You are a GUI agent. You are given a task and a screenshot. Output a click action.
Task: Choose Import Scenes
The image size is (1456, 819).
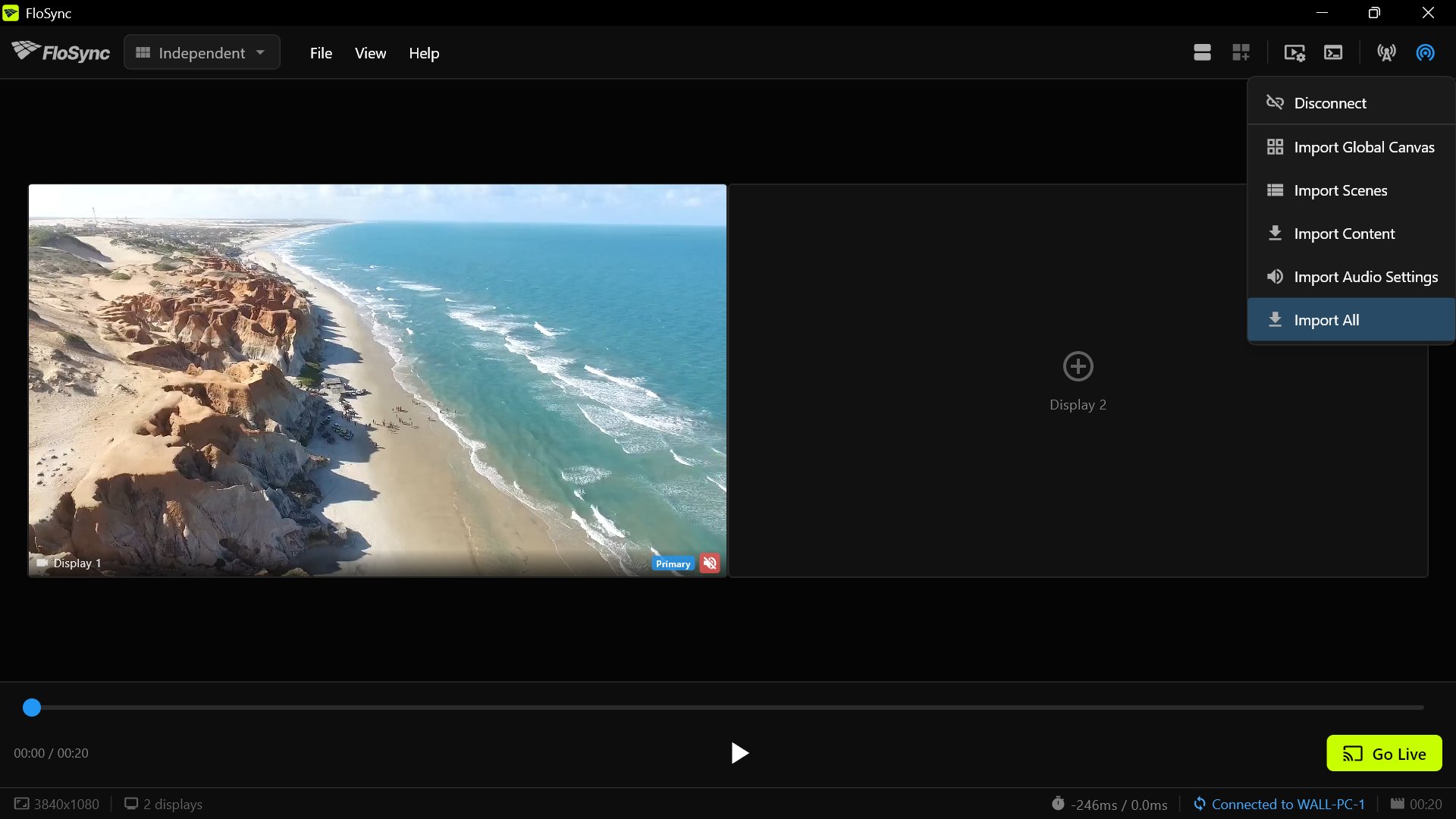click(1351, 190)
